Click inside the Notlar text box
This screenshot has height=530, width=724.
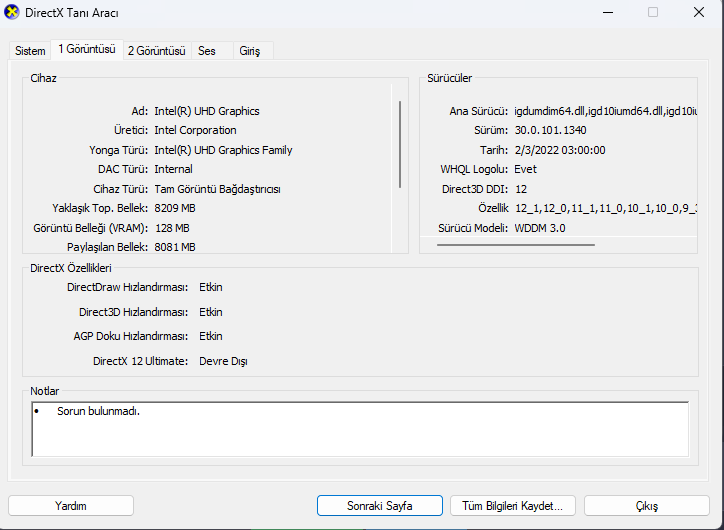coord(360,429)
